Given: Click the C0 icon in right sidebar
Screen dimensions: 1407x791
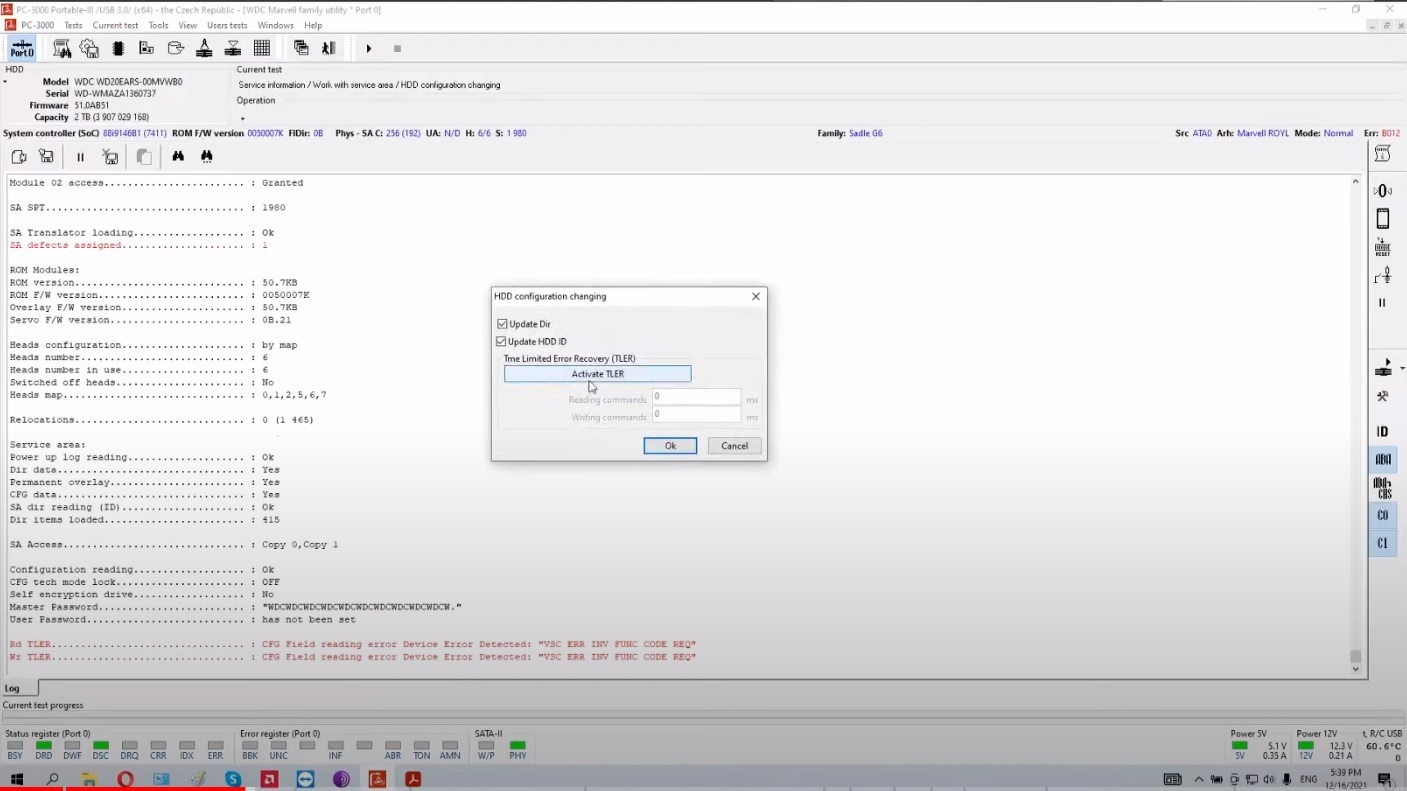Looking at the screenshot, I should pos(1383,516).
